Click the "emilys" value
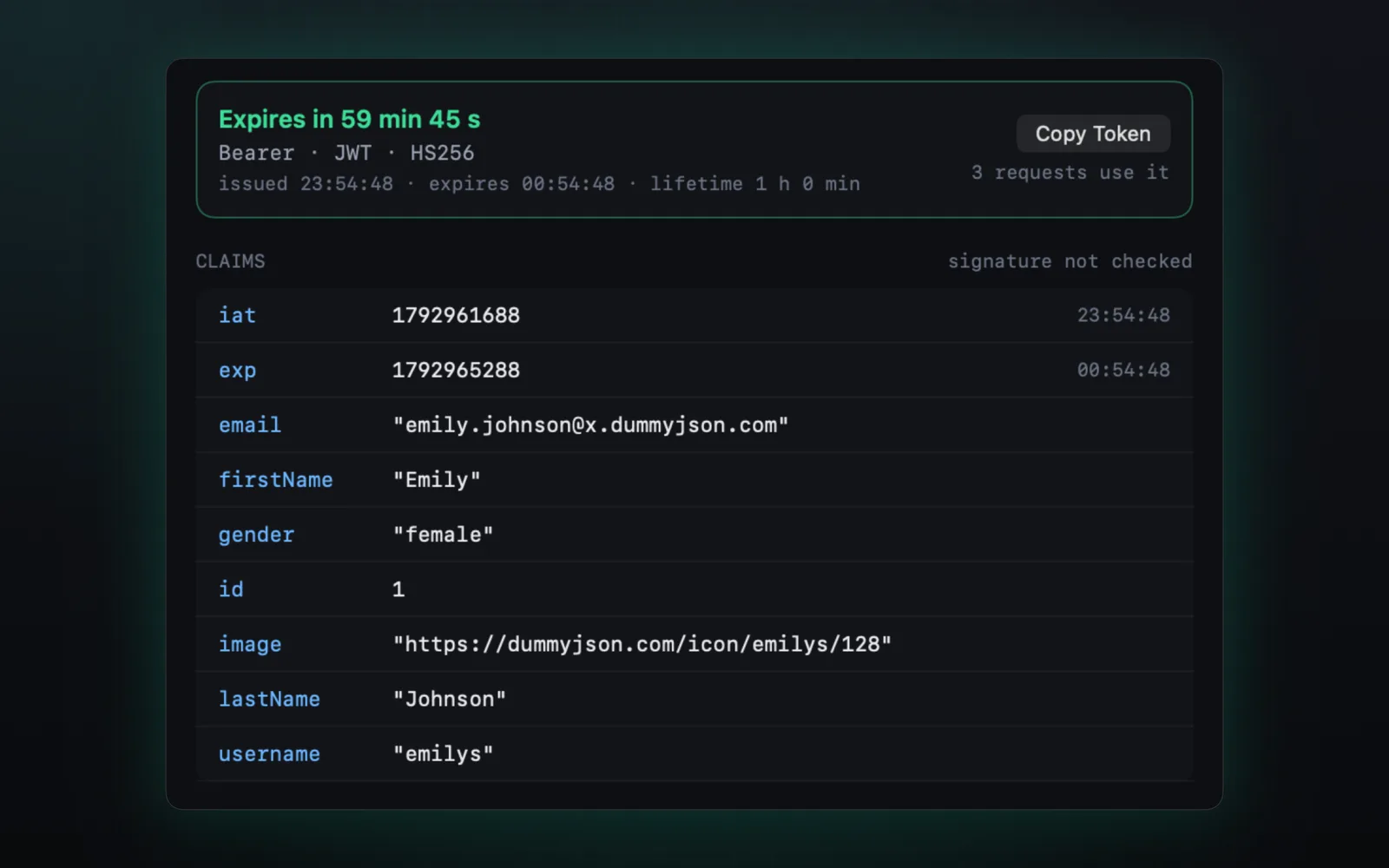Screen dimensions: 1389x868 [443, 753]
